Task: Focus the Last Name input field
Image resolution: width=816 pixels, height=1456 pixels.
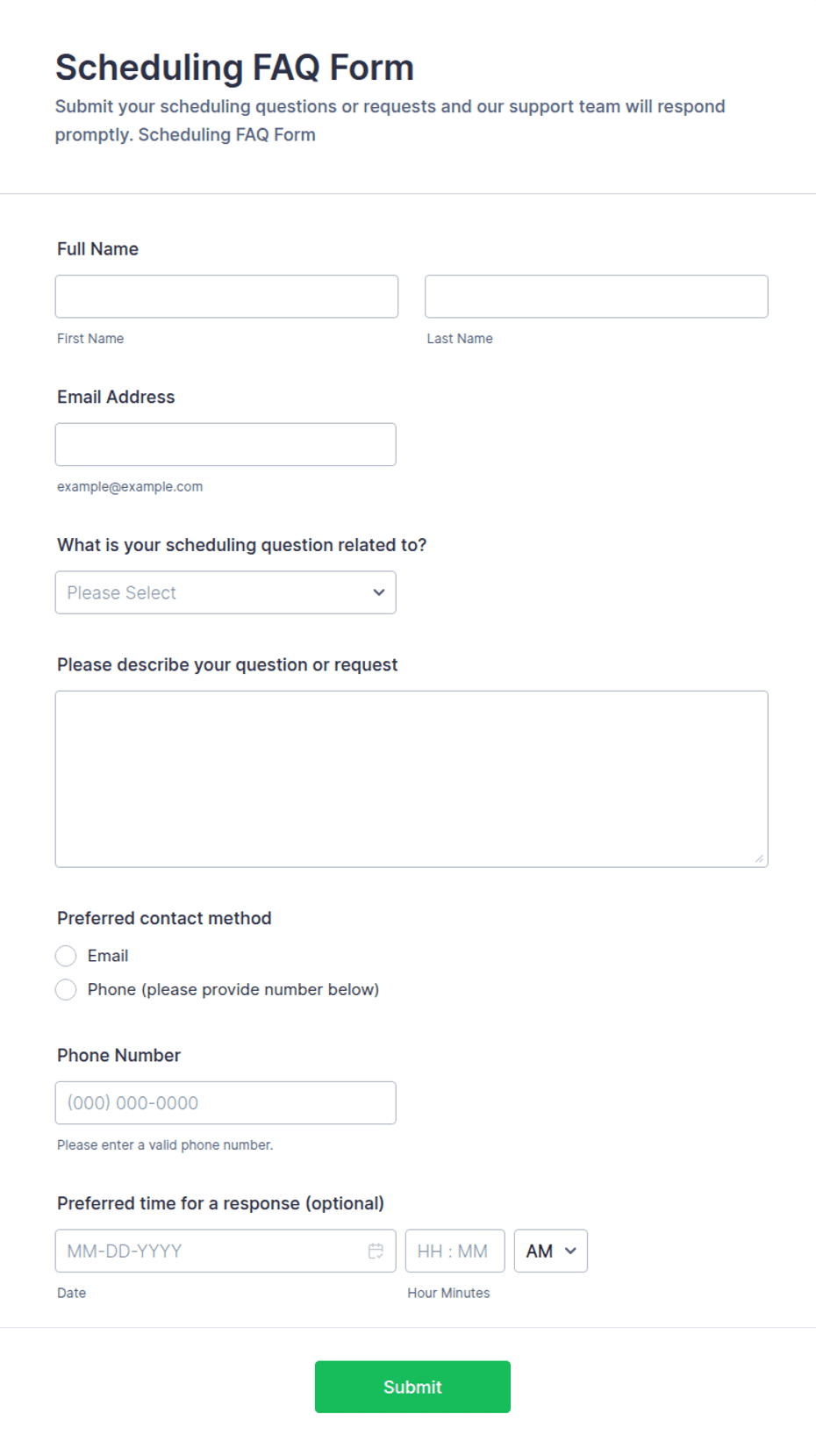Action: click(x=597, y=297)
